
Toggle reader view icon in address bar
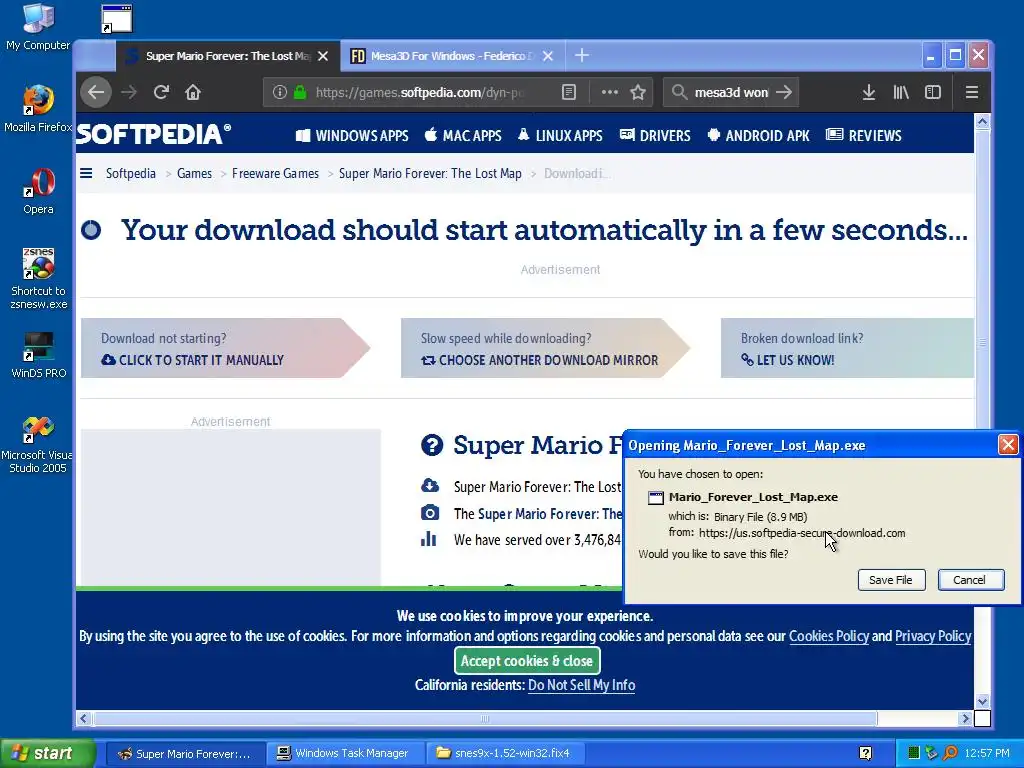[x=569, y=92]
